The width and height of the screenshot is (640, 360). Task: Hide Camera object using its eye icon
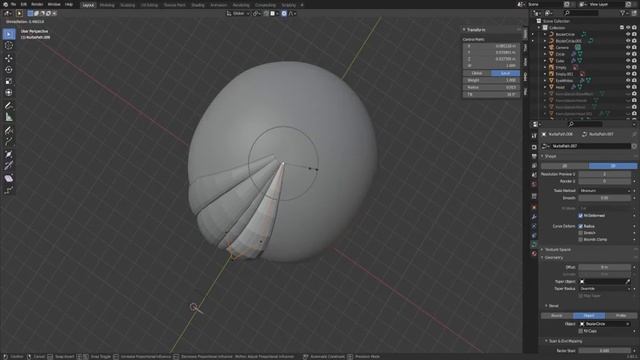pyautogui.click(x=628, y=47)
